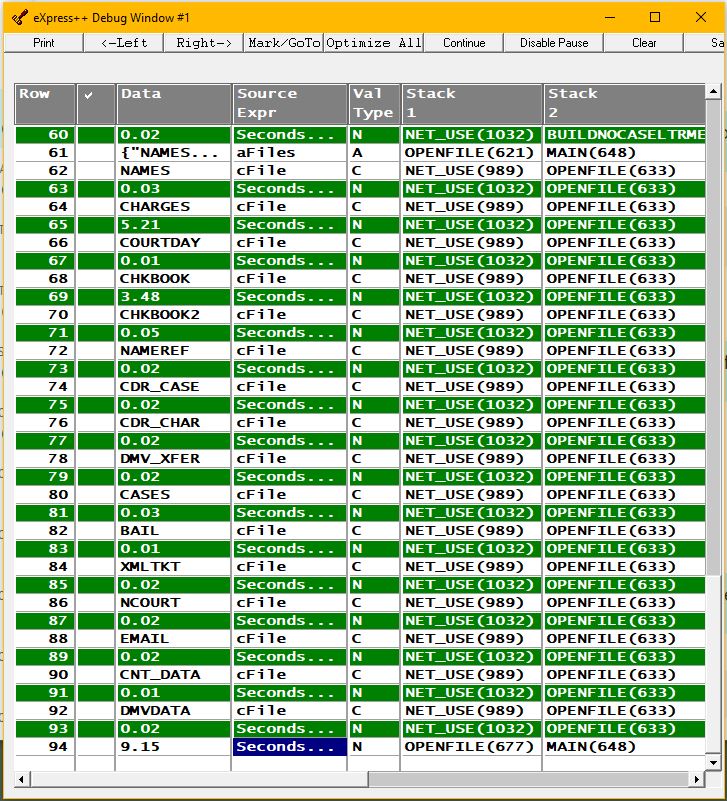Click the Stack 2 column header
The image size is (727, 801).
(x=624, y=104)
